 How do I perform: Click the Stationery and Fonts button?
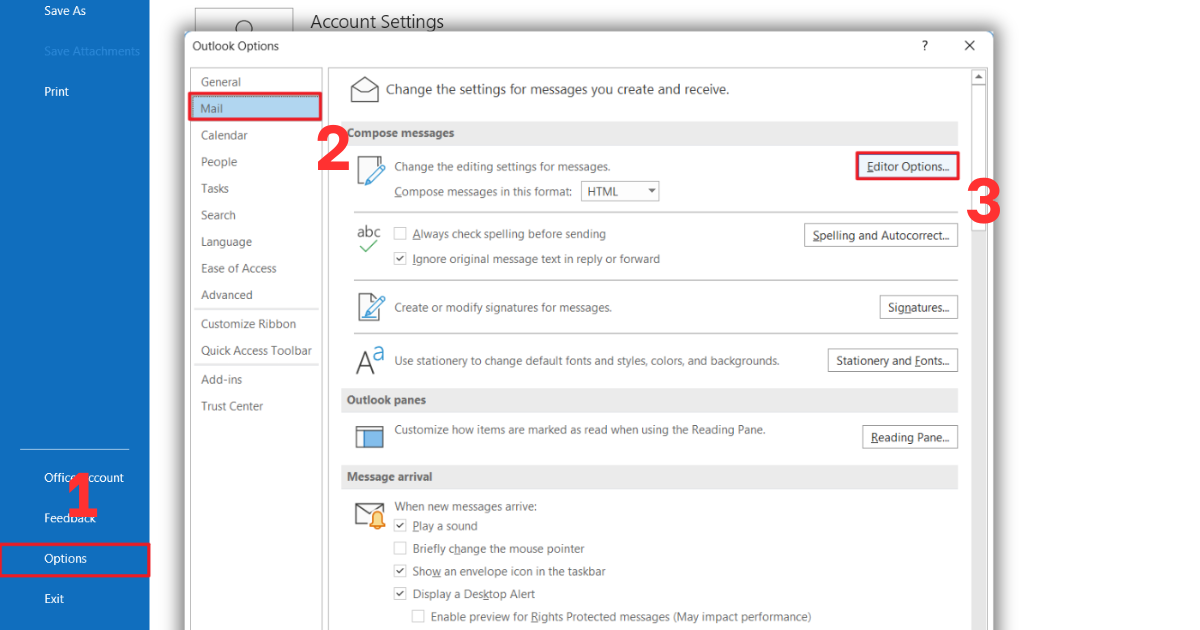pos(892,361)
